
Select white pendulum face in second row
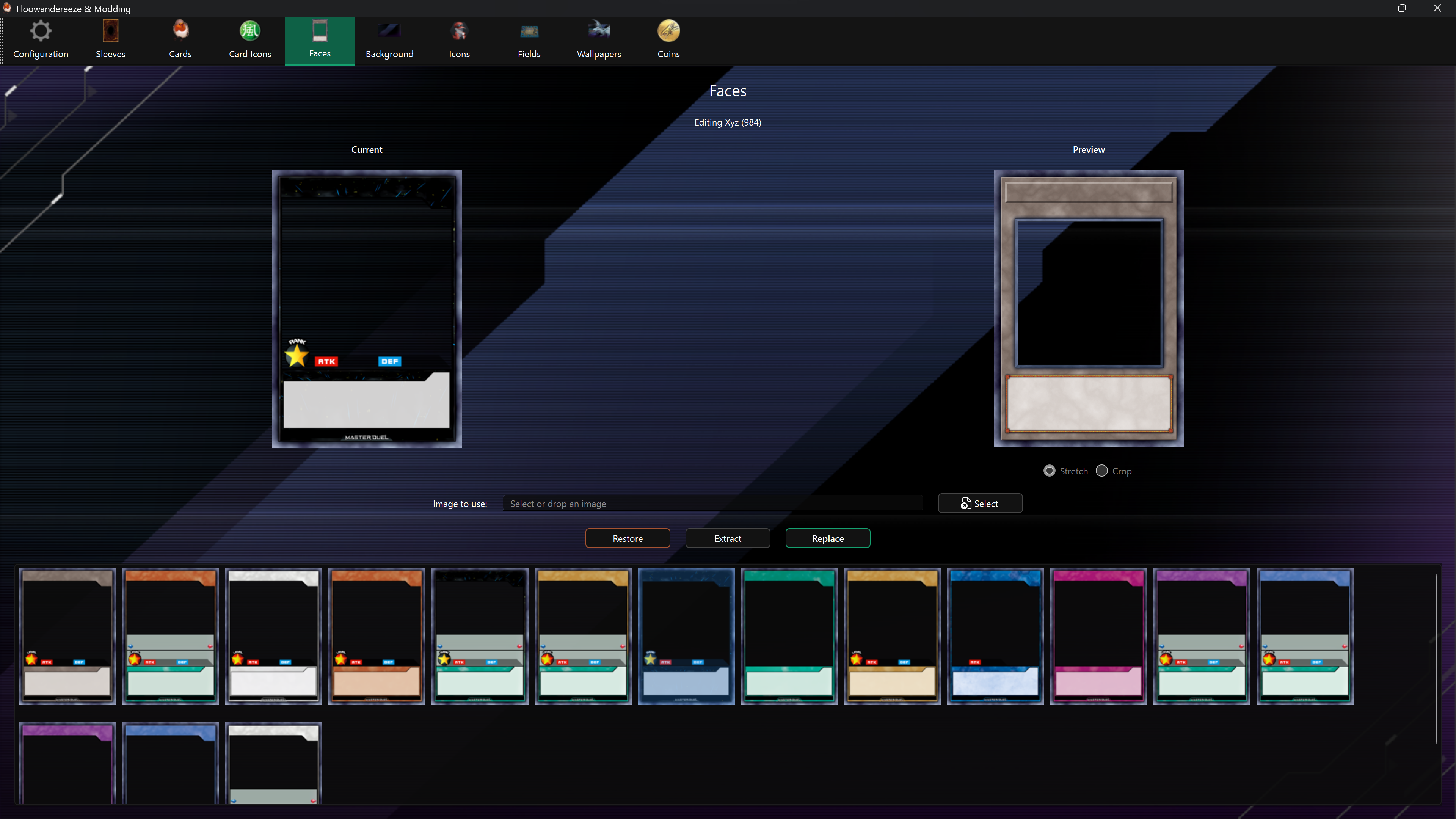[273, 763]
